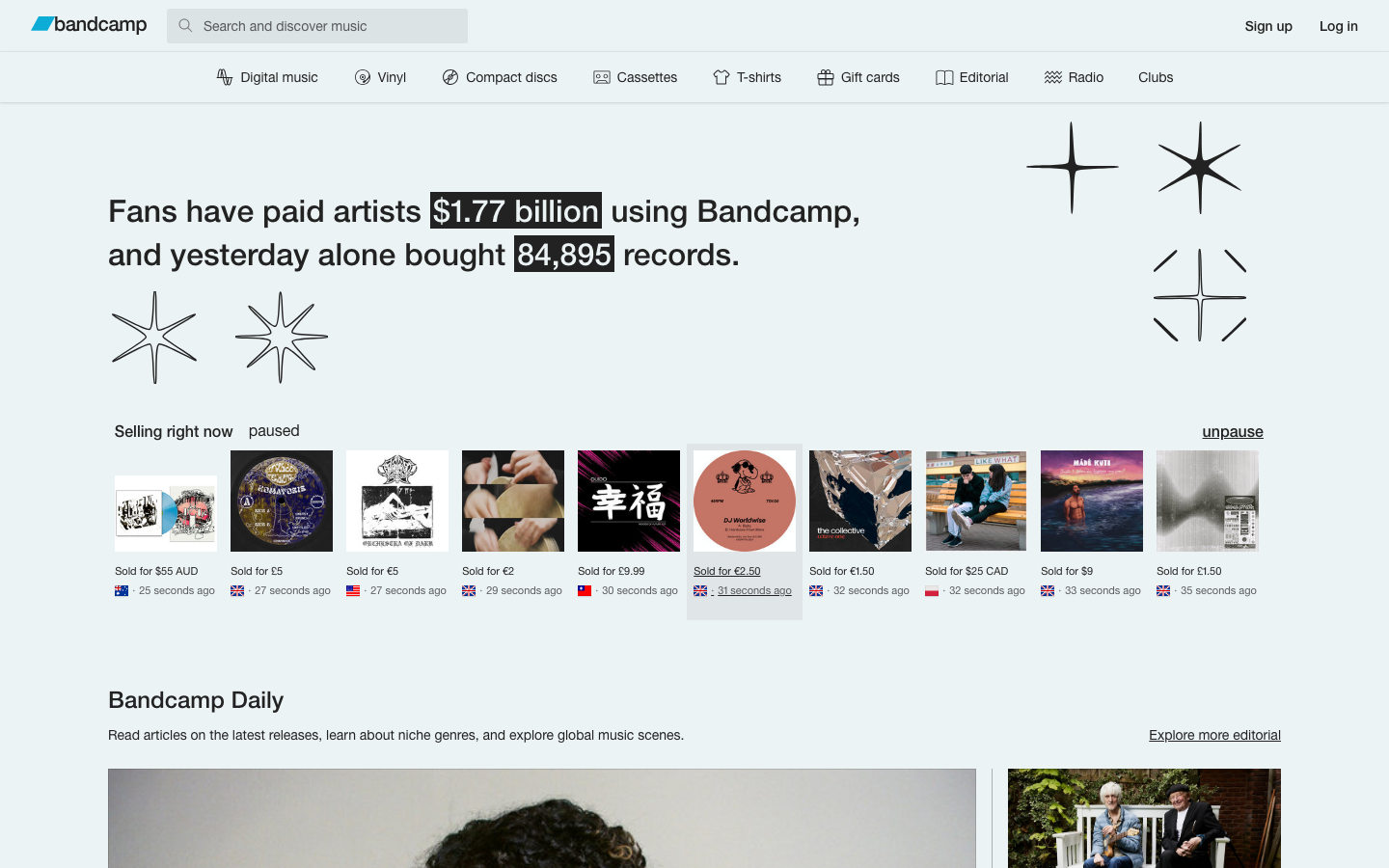Click the US flag by 27 seconds ago

pyautogui.click(x=353, y=590)
